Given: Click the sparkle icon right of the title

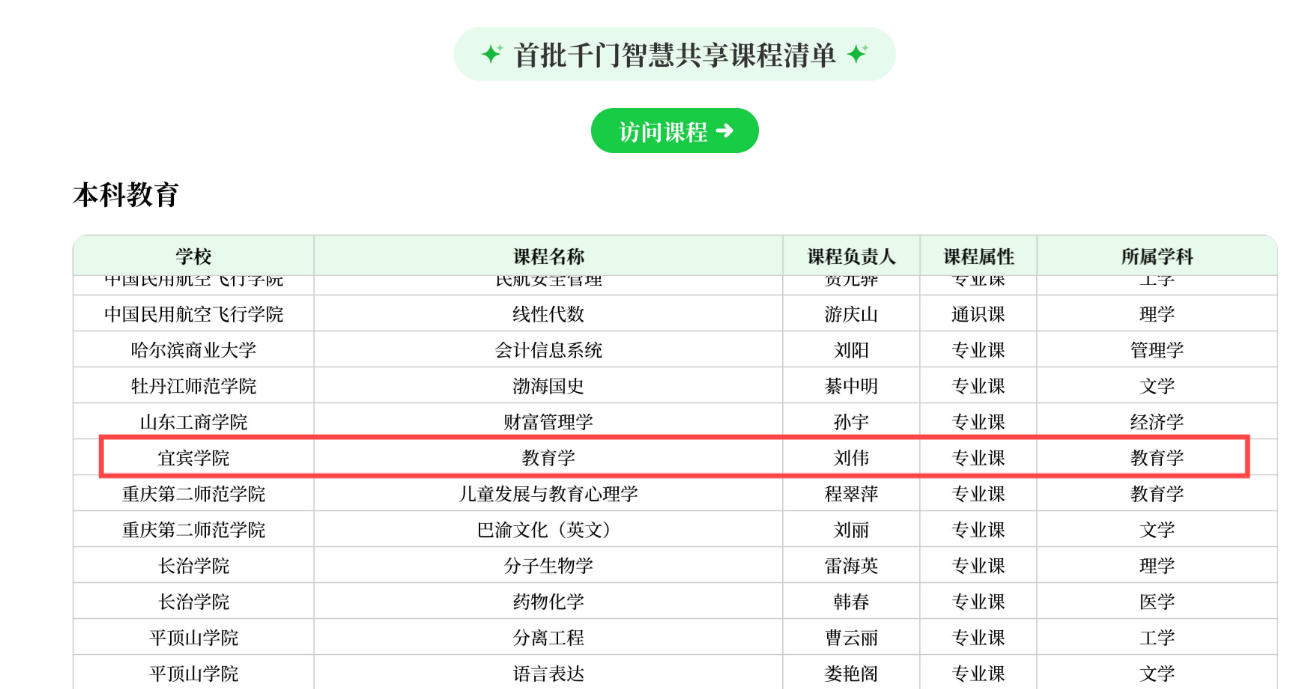Looking at the screenshot, I should pyautogui.click(x=857, y=54).
